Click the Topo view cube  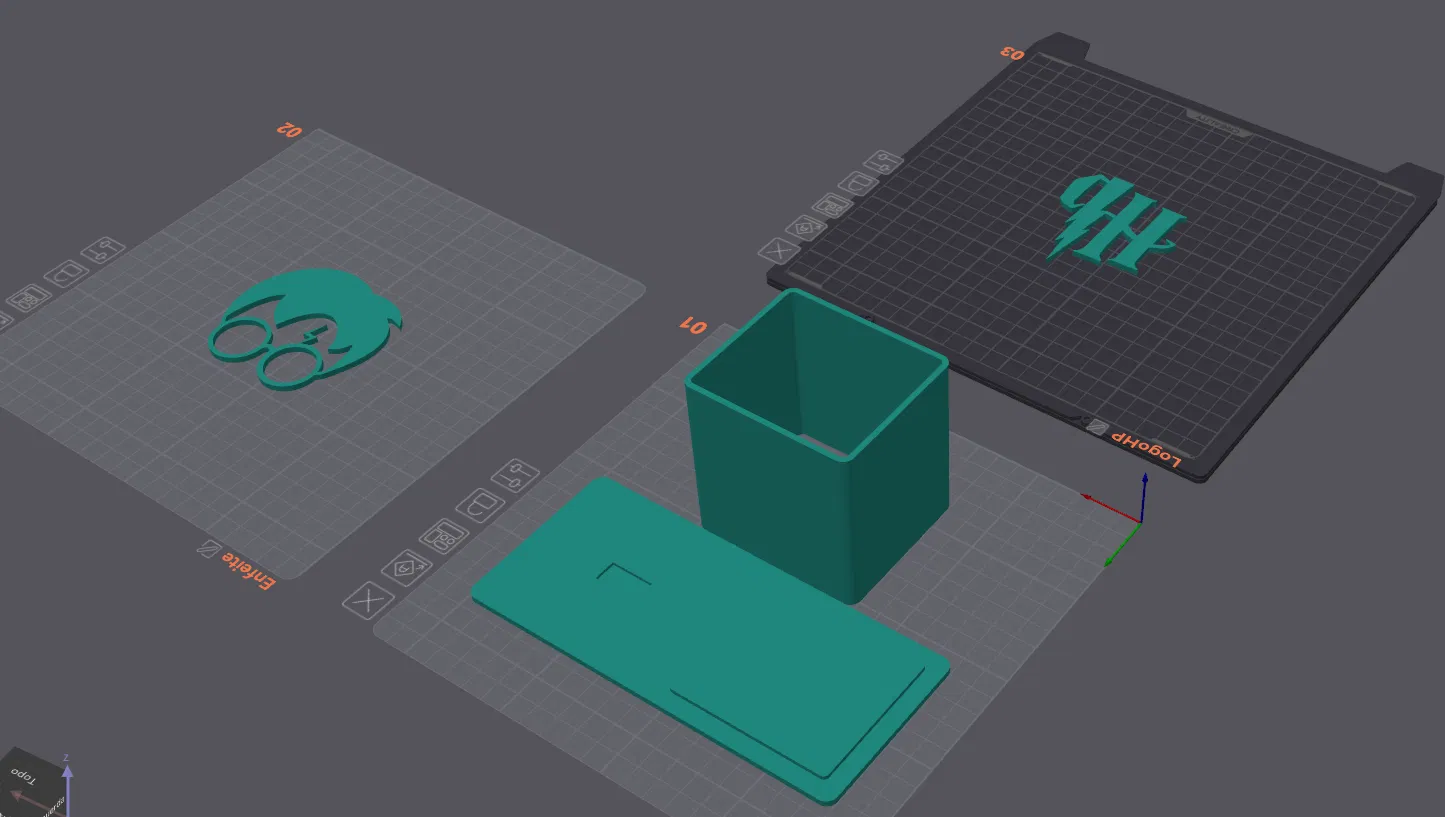[26, 778]
